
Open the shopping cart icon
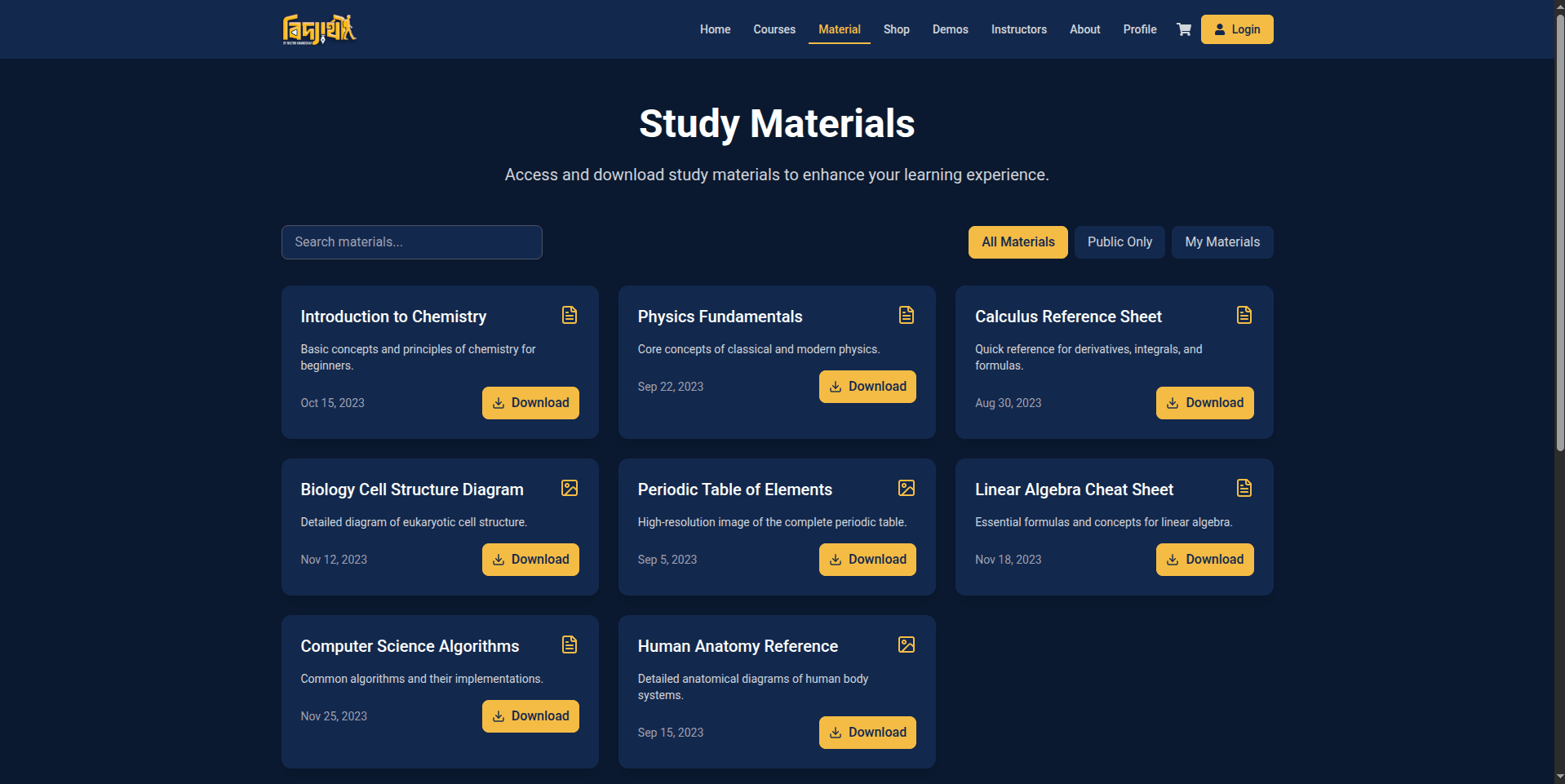click(x=1184, y=29)
